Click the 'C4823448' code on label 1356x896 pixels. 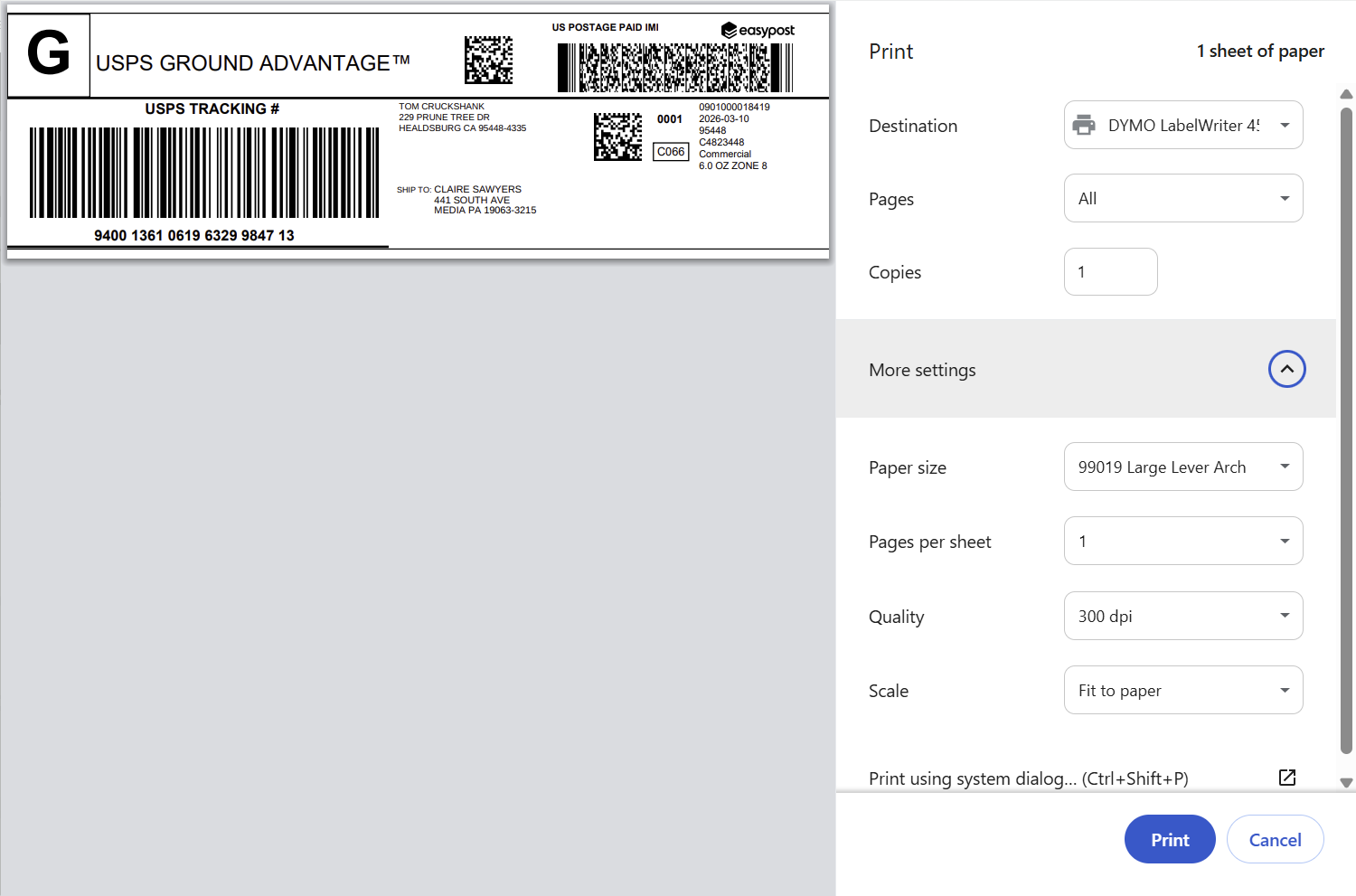click(x=721, y=142)
